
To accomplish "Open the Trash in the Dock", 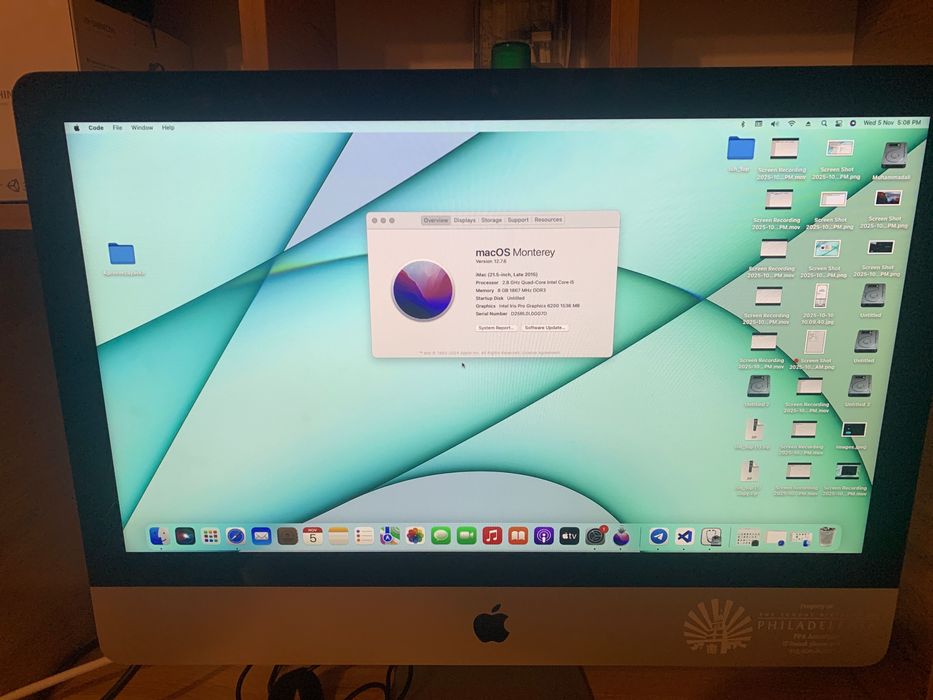I will click(x=827, y=536).
